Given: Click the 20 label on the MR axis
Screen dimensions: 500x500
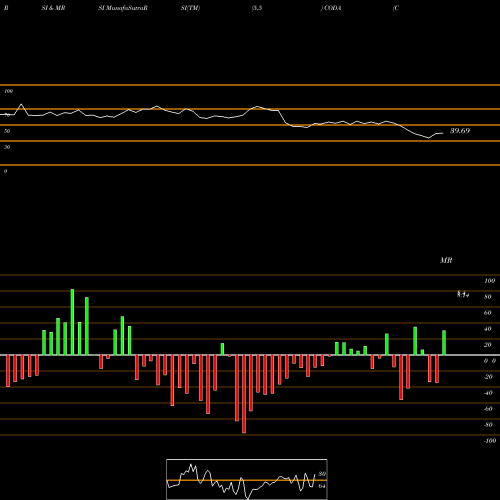Looking at the screenshot, I should [x=488, y=345].
